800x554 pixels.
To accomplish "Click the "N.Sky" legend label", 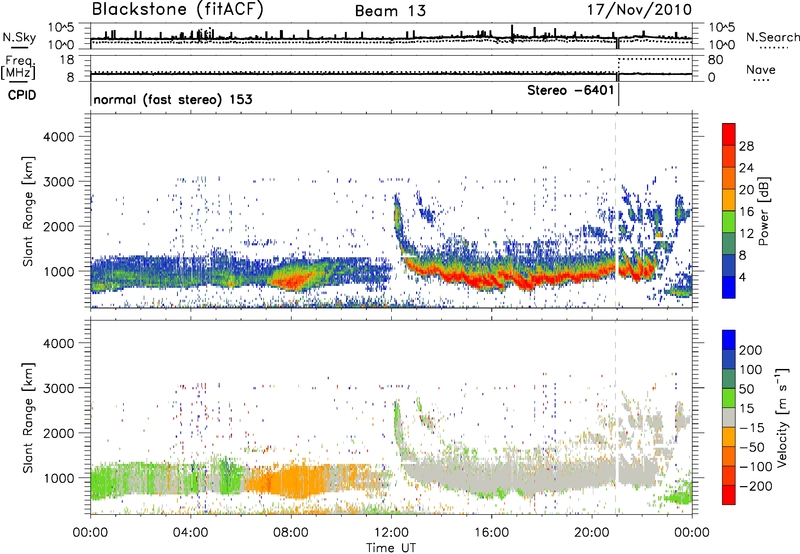I will [19, 38].
